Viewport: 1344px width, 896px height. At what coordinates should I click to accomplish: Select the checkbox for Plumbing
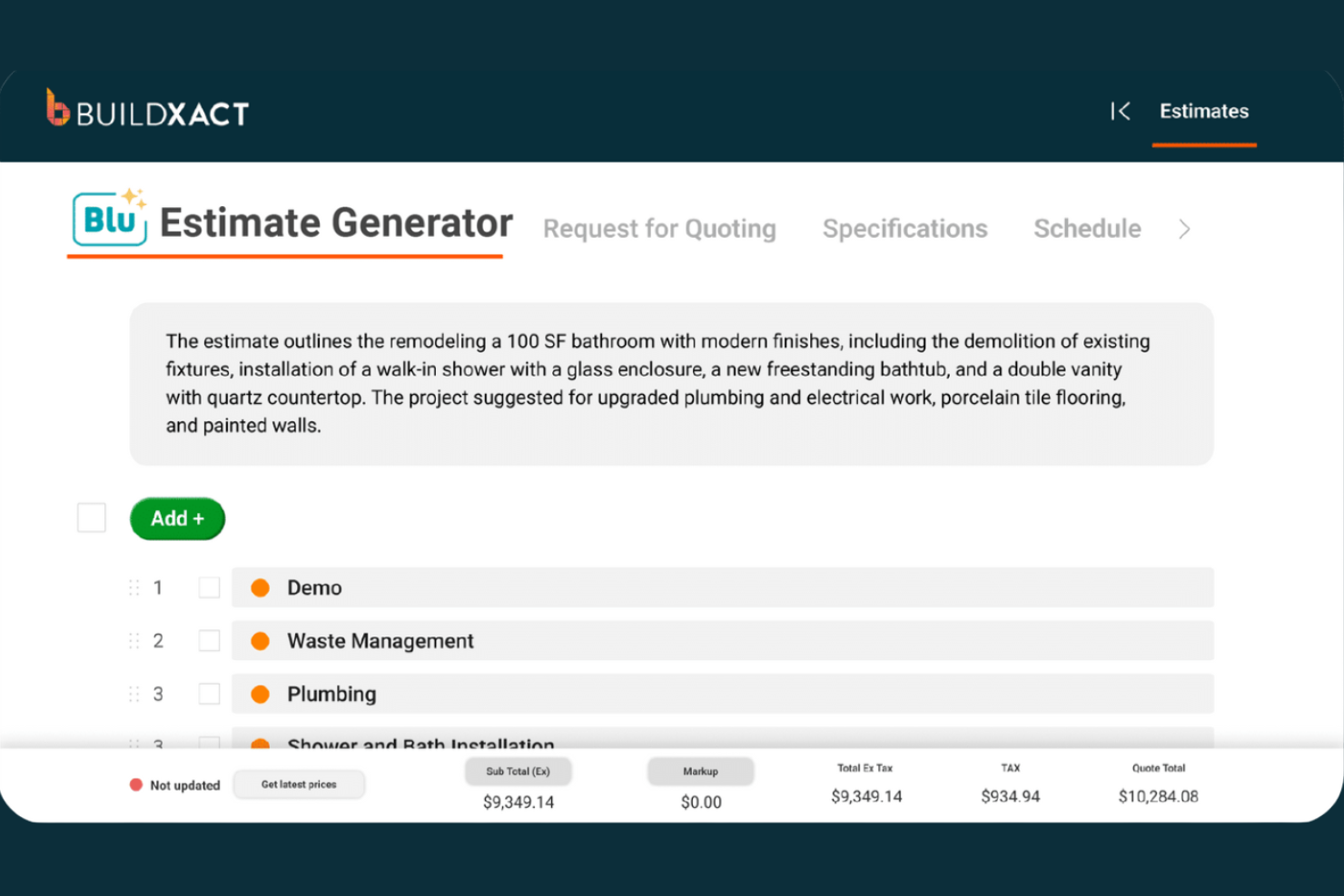[x=209, y=694]
